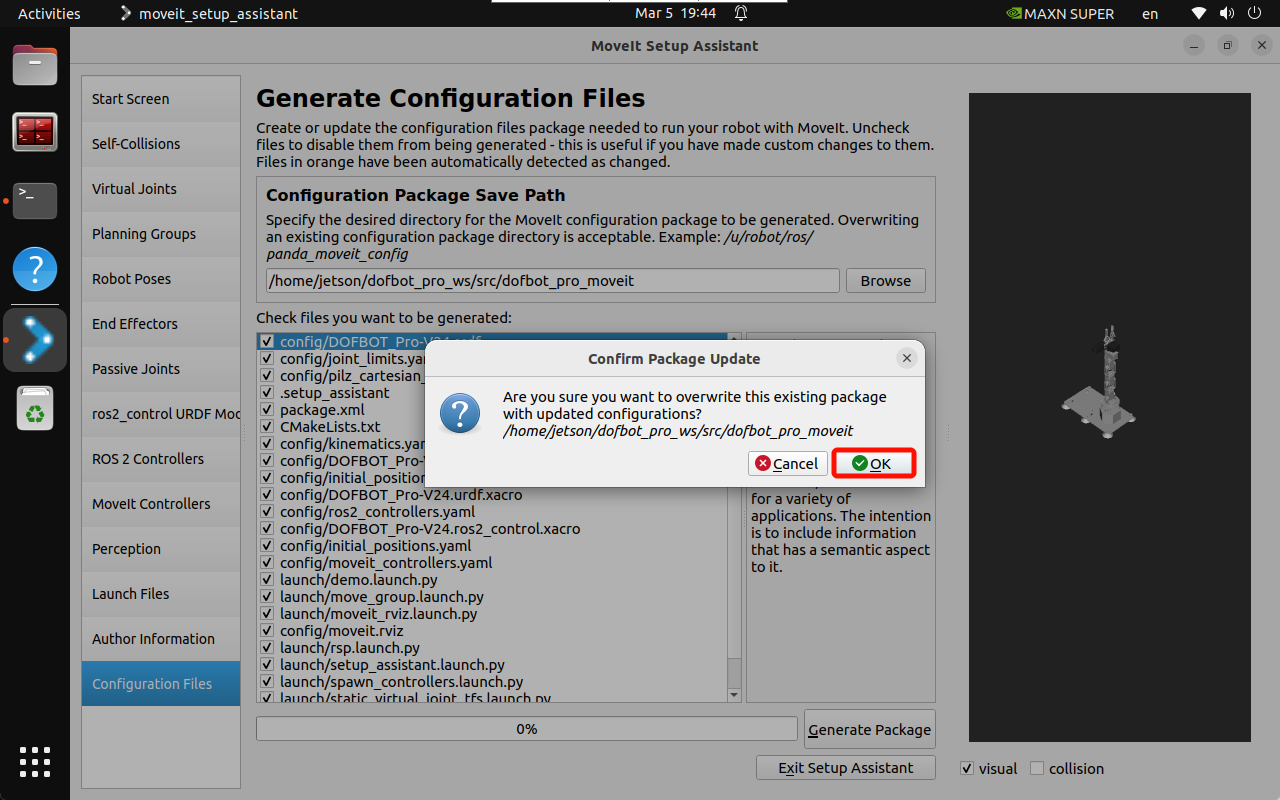The image size is (1280, 800).
Task: Click the configuration package save path field
Action: tap(553, 281)
